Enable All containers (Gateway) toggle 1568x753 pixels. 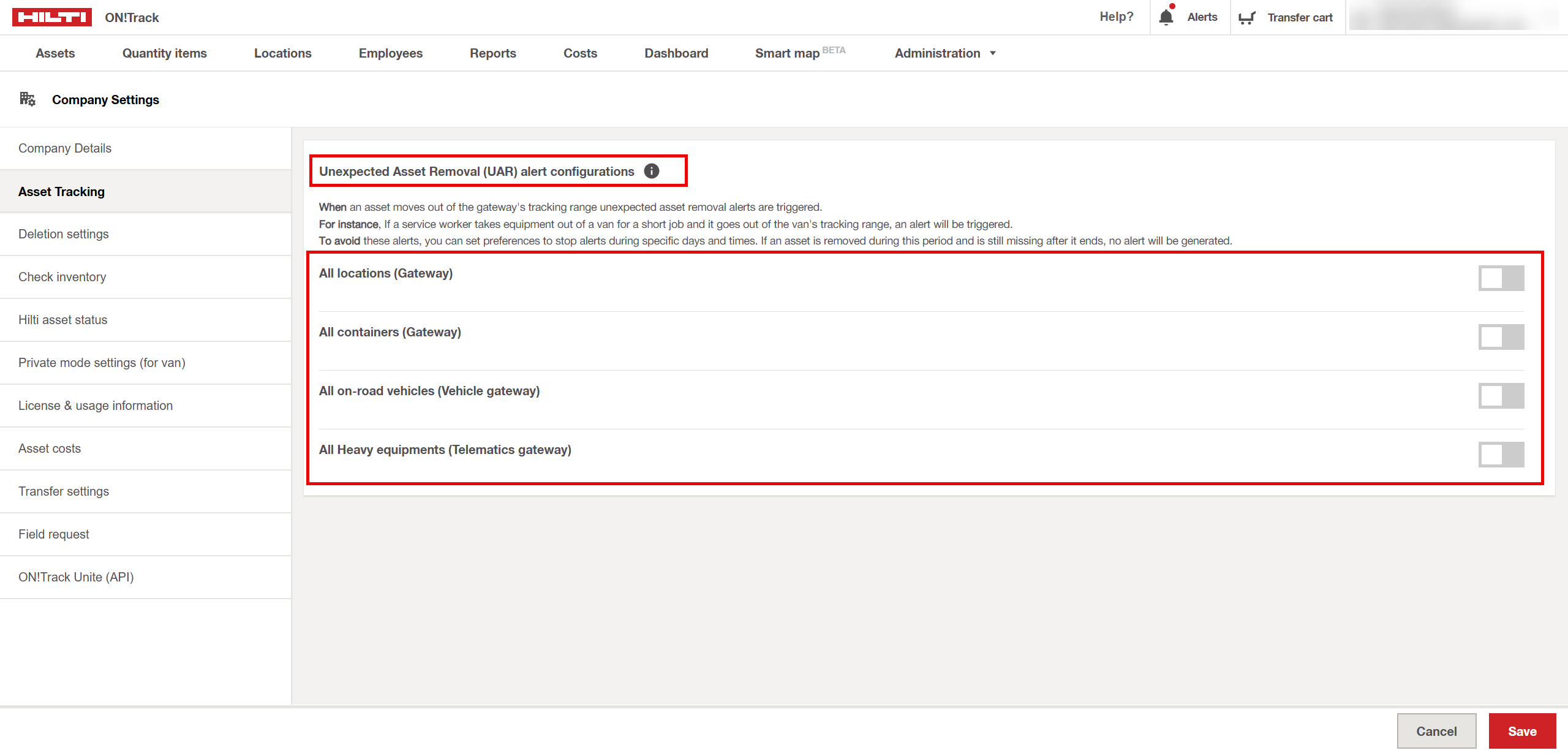[1501, 337]
